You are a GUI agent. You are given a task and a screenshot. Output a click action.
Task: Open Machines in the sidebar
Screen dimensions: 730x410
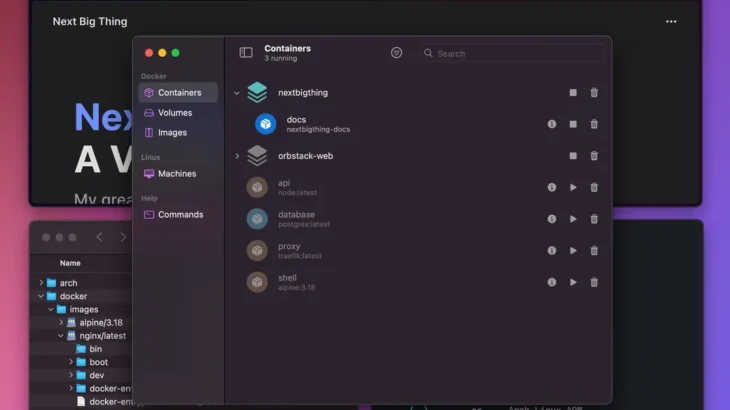point(178,174)
